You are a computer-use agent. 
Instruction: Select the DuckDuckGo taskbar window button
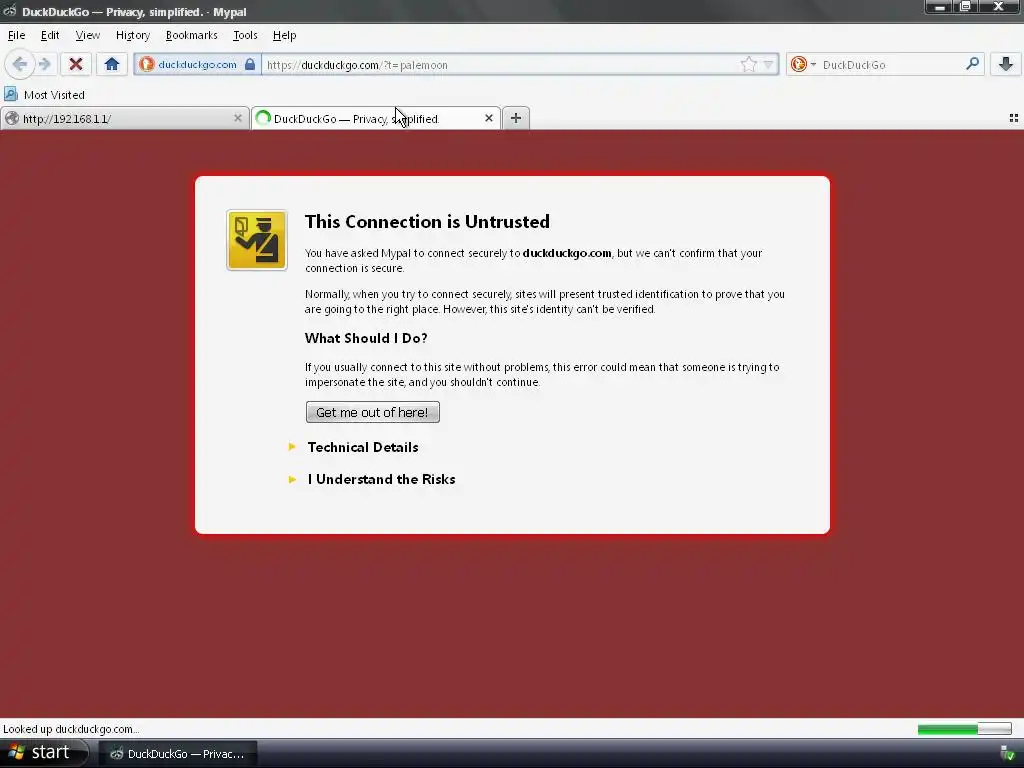[x=178, y=754]
